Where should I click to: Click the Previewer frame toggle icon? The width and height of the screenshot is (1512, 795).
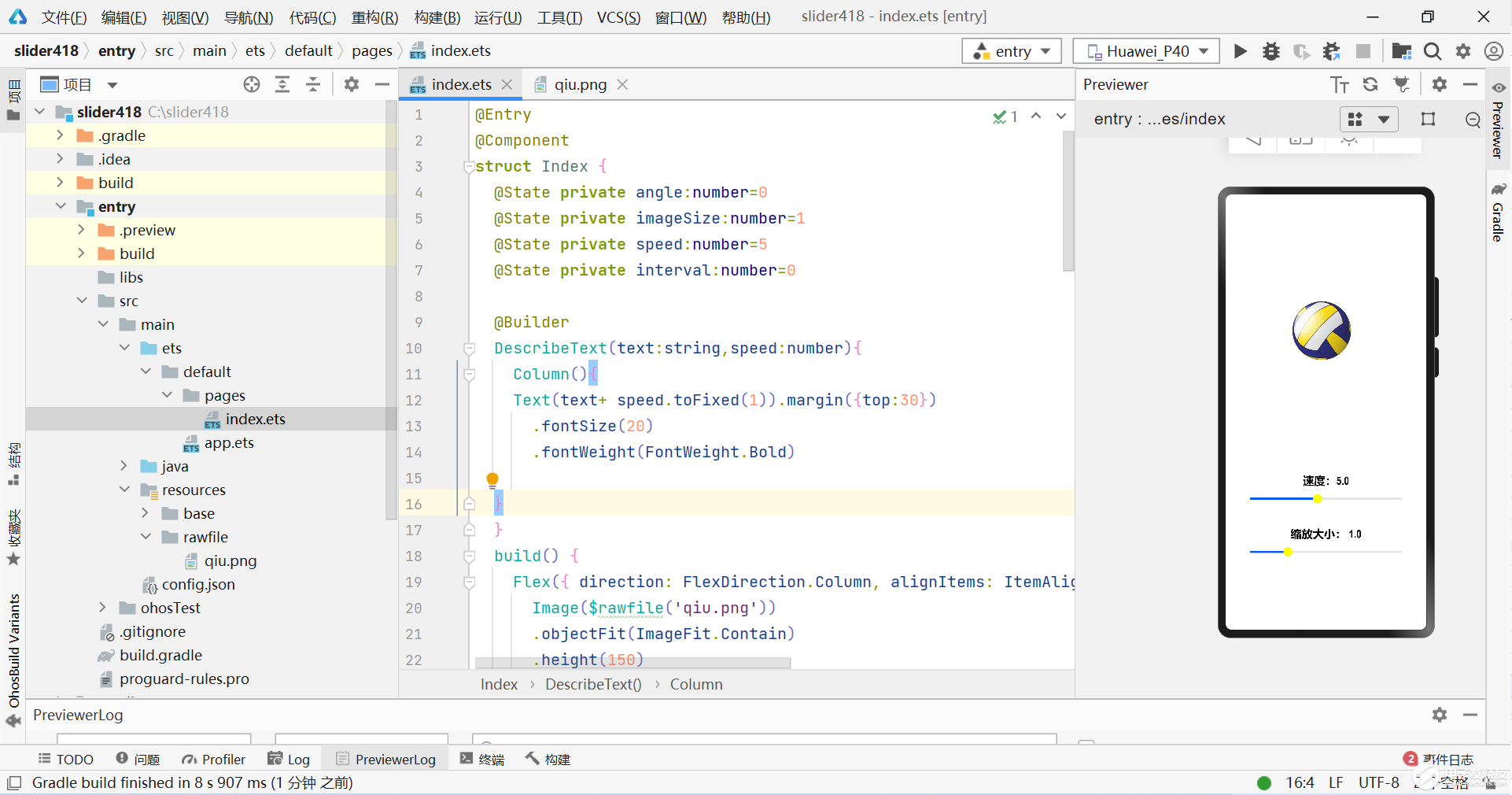[x=1429, y=119]
